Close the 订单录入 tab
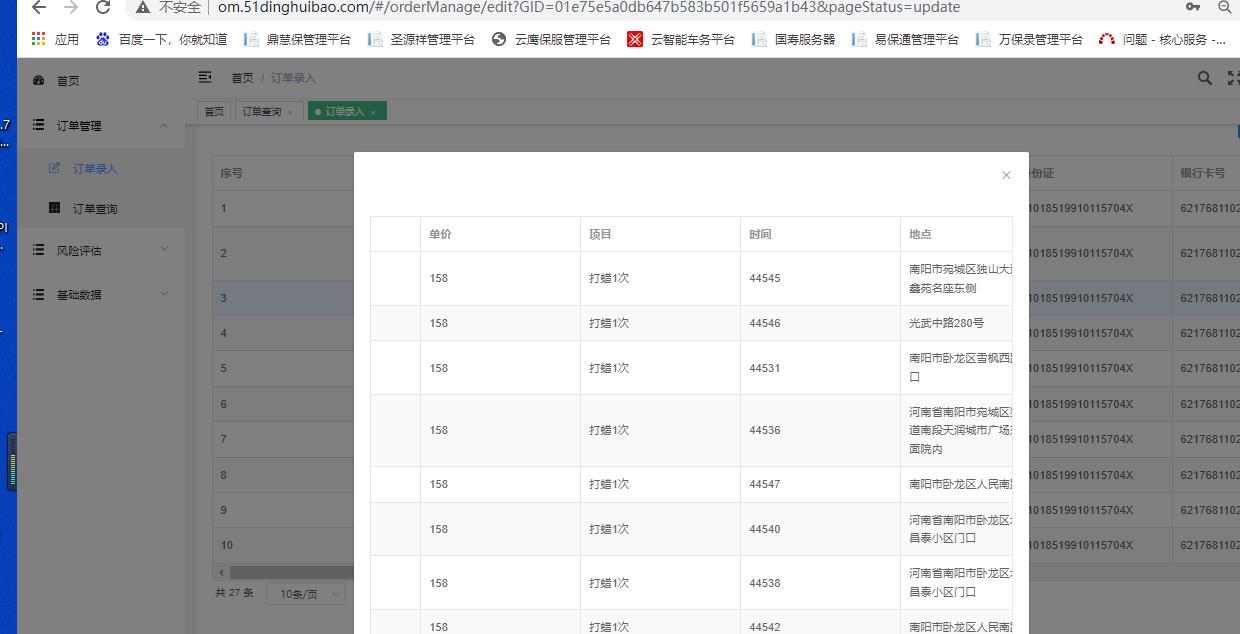Viewport: 1240px width, 634px height. point(373,113)
